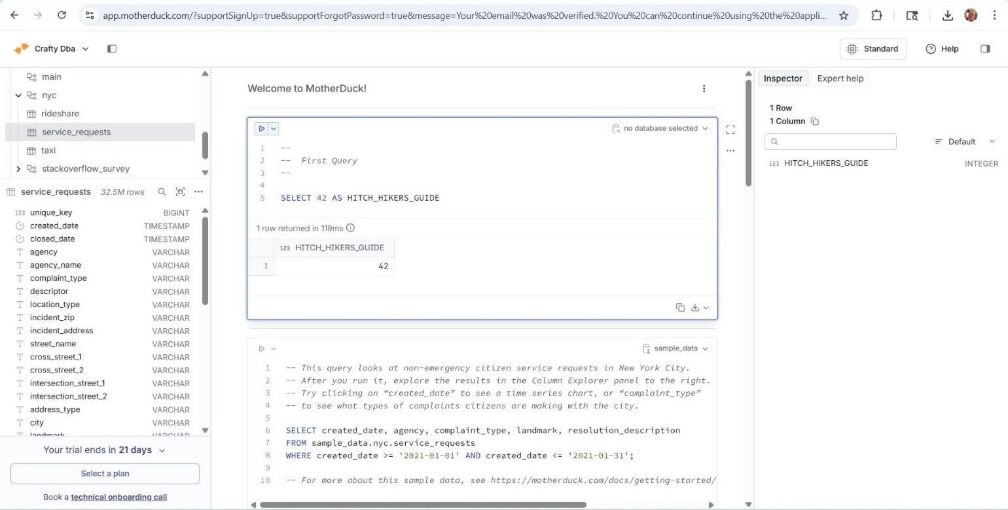Viewport: 1008px width, 510px height.
Task: Copy the first query results
Action: tap(680, 307)
